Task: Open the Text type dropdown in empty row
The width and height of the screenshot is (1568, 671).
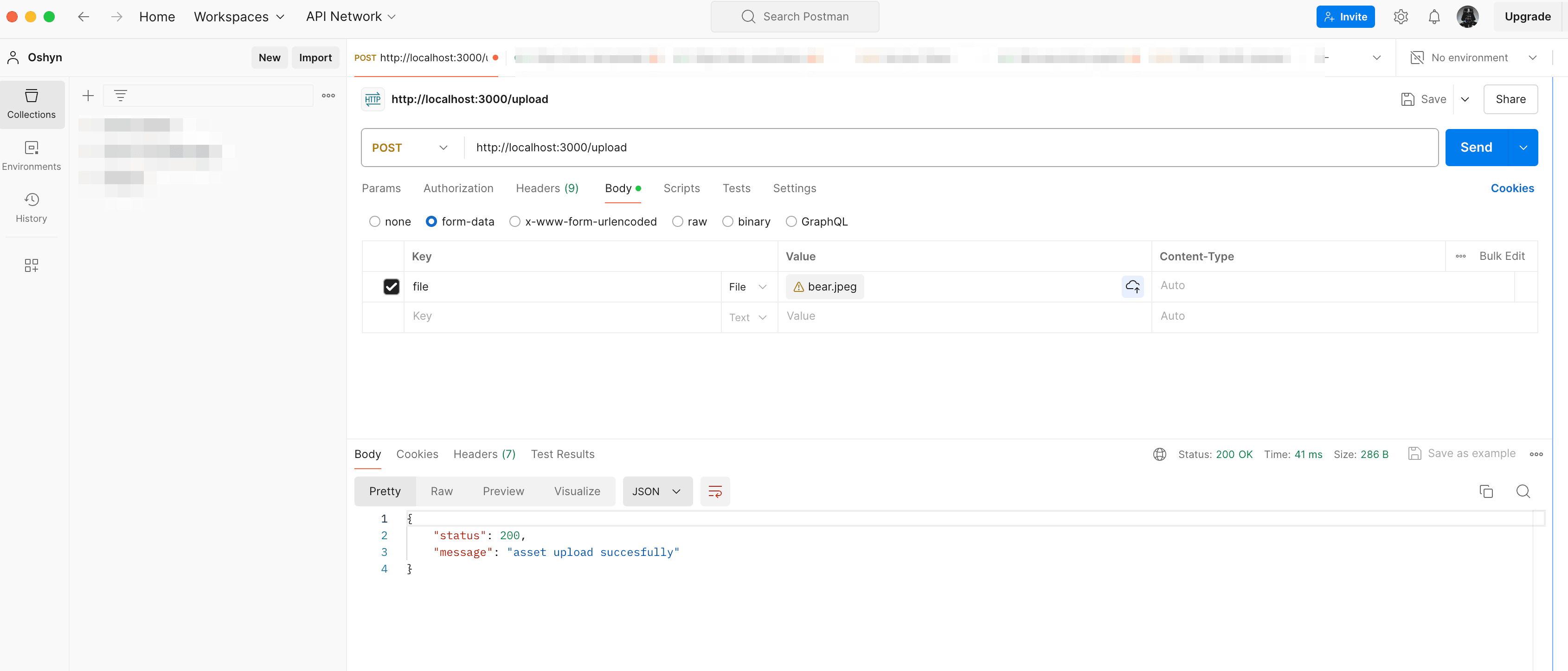Action: (x=748, y=317)
